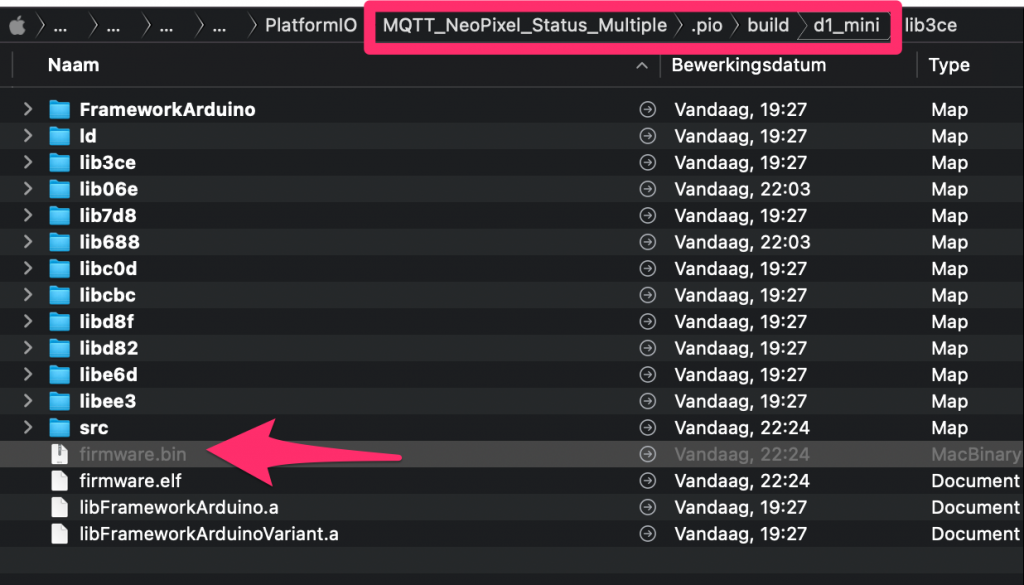The height and width of the screenshot is (585, 1024).
Task: Click the Type column header
Action: (x=949, y=65)
